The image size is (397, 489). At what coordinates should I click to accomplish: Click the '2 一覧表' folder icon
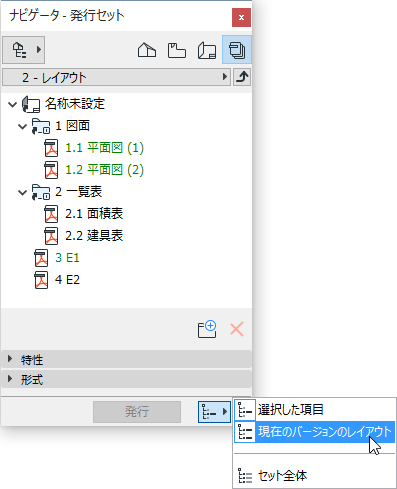(x=41, y=192)
